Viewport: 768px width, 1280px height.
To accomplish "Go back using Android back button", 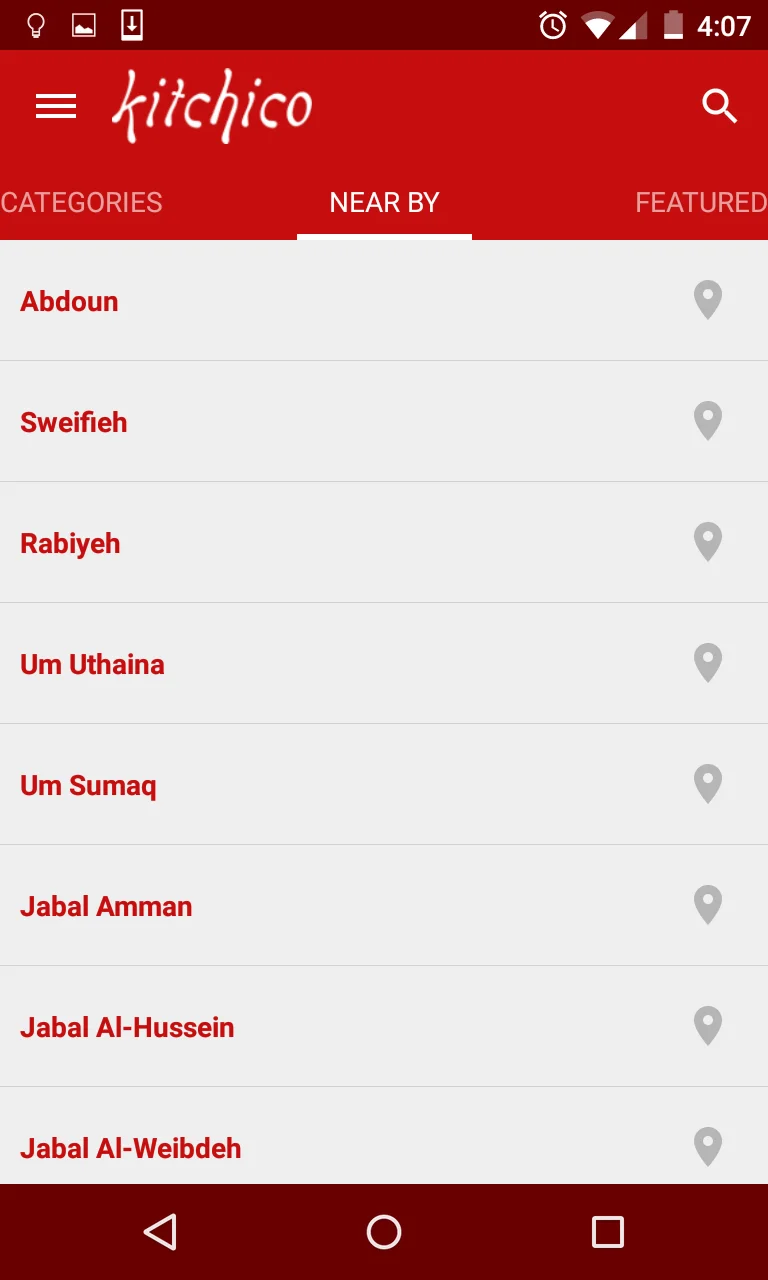I will tap(160, 1232).
